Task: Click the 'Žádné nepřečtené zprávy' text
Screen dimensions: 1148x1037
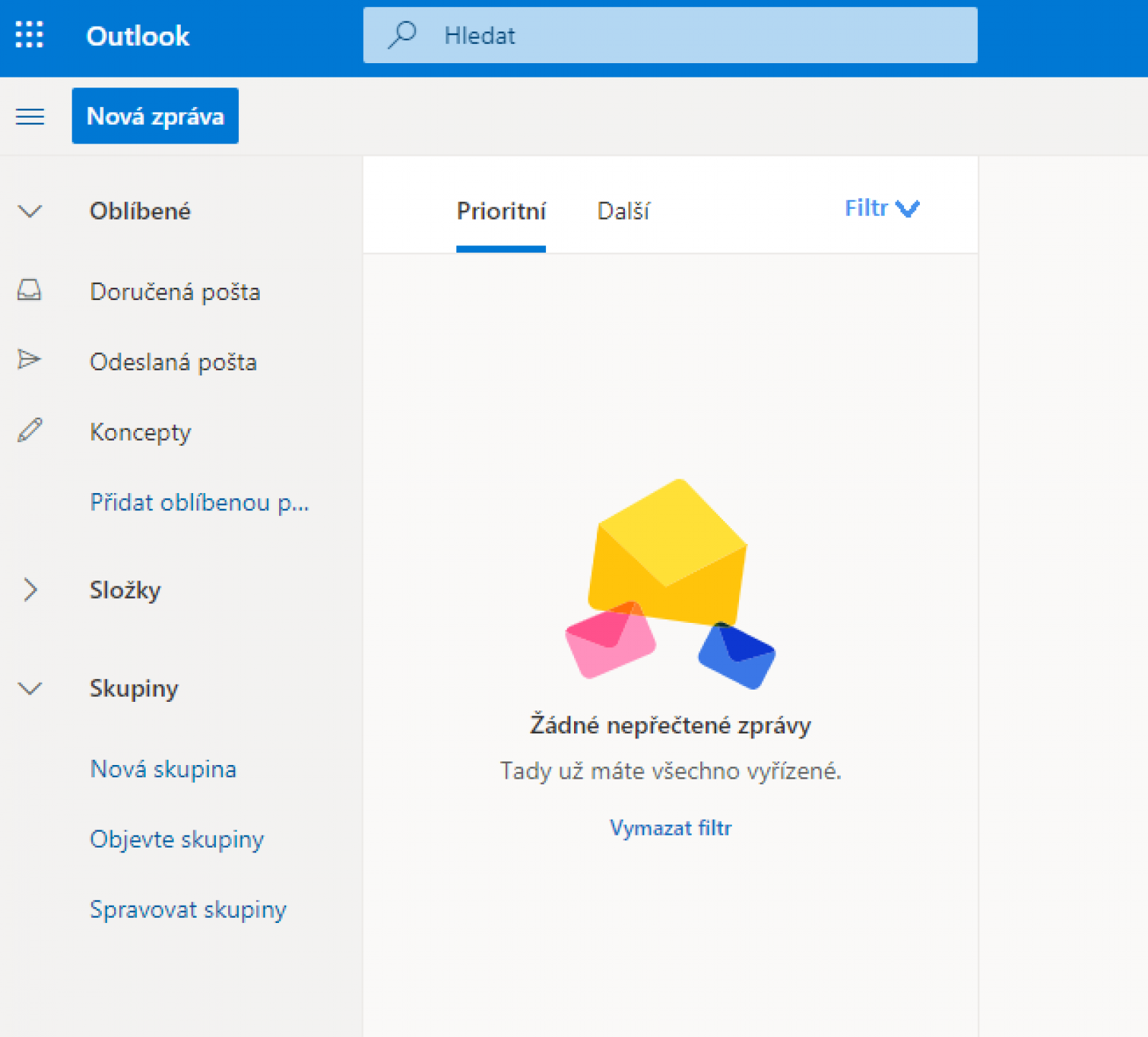Action: click(670, 725)
